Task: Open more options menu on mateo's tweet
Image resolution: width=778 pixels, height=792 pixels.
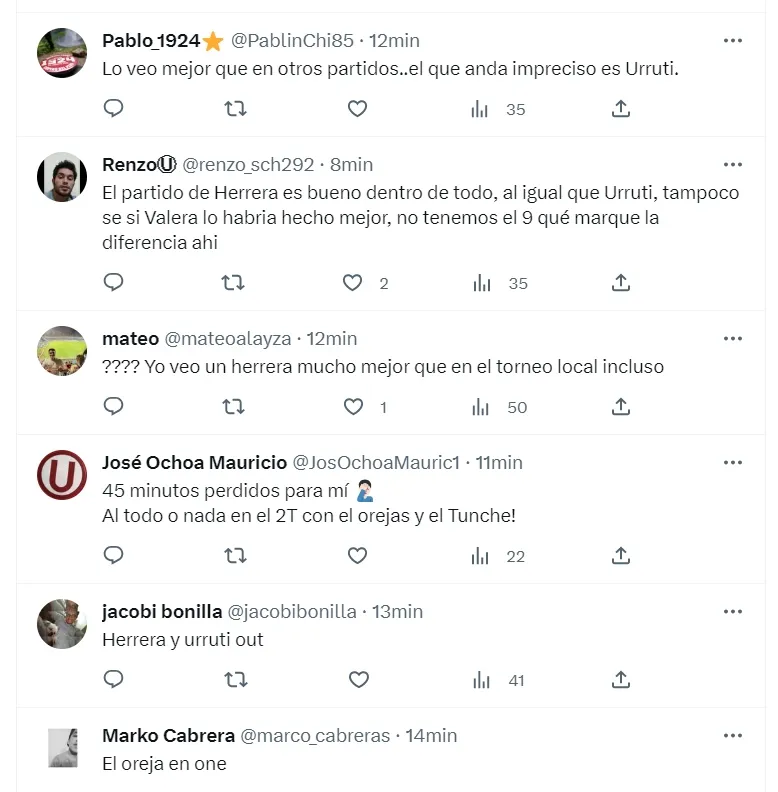Action: 733,338
